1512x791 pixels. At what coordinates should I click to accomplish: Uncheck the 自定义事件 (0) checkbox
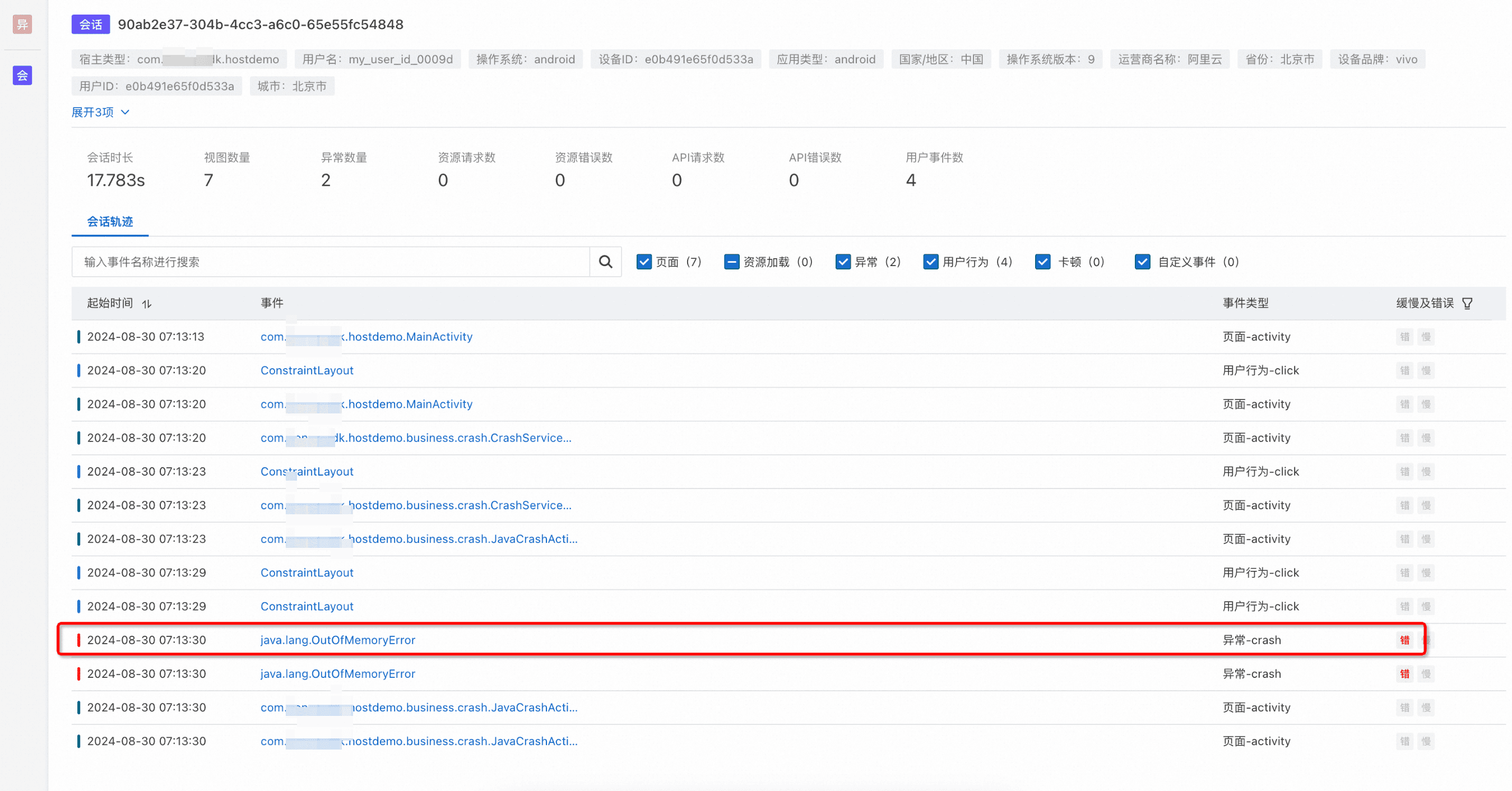pos(1142,262)
